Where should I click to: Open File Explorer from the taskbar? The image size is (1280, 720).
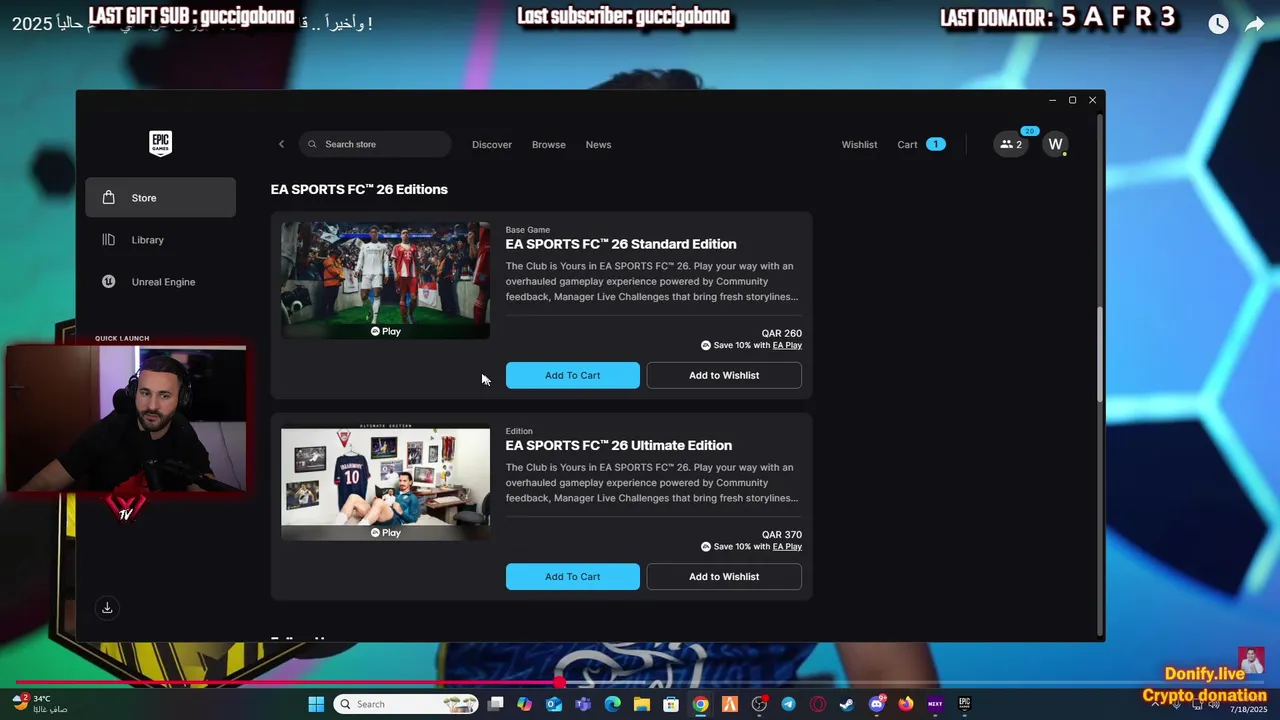coord(642,704)
